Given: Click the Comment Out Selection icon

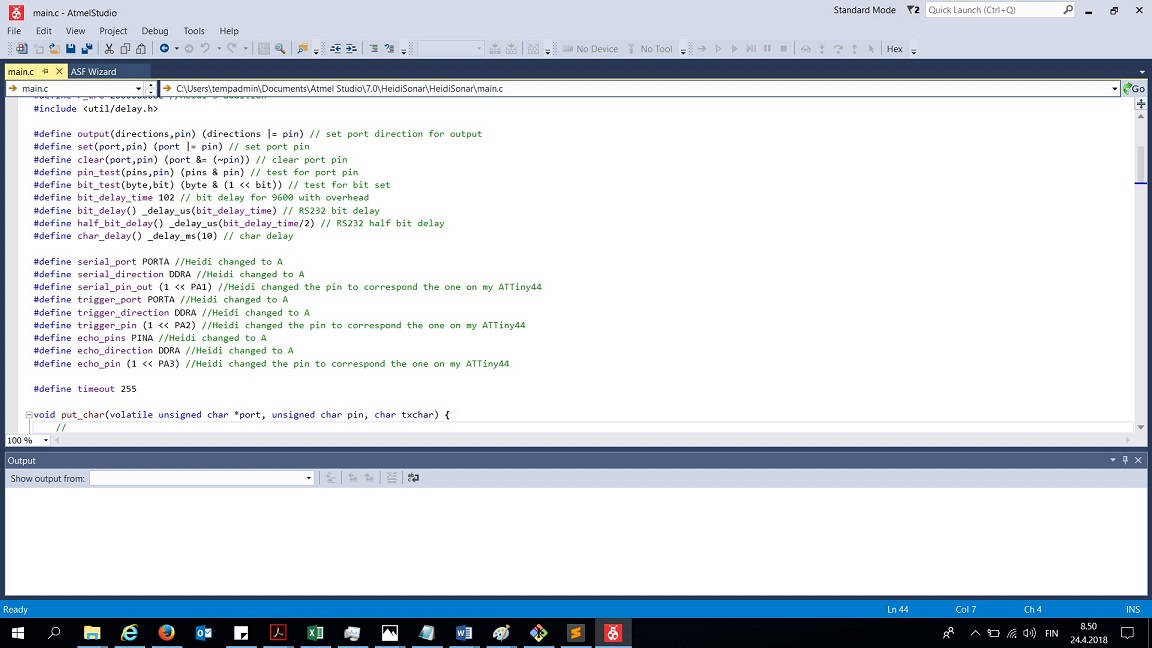Looking at the screenshot, I should click(373, 48).
